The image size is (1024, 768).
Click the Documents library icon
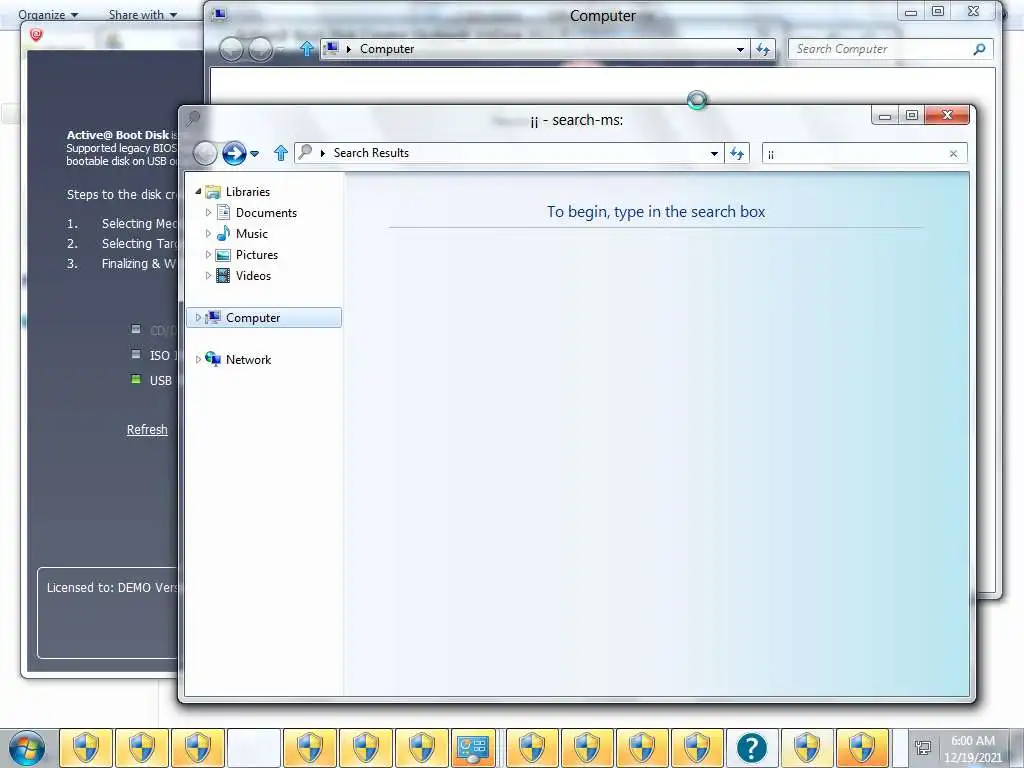[223, 212]
